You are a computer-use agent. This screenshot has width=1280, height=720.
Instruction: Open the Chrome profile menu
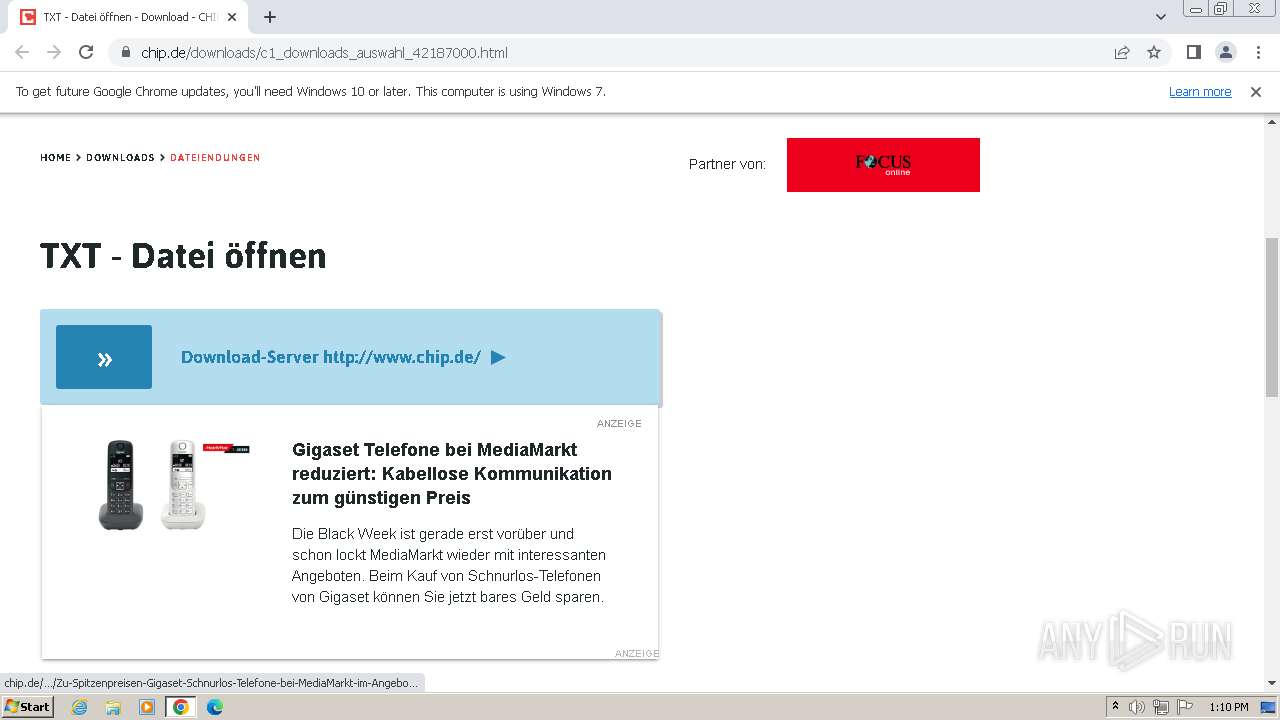coord(1225,52)
